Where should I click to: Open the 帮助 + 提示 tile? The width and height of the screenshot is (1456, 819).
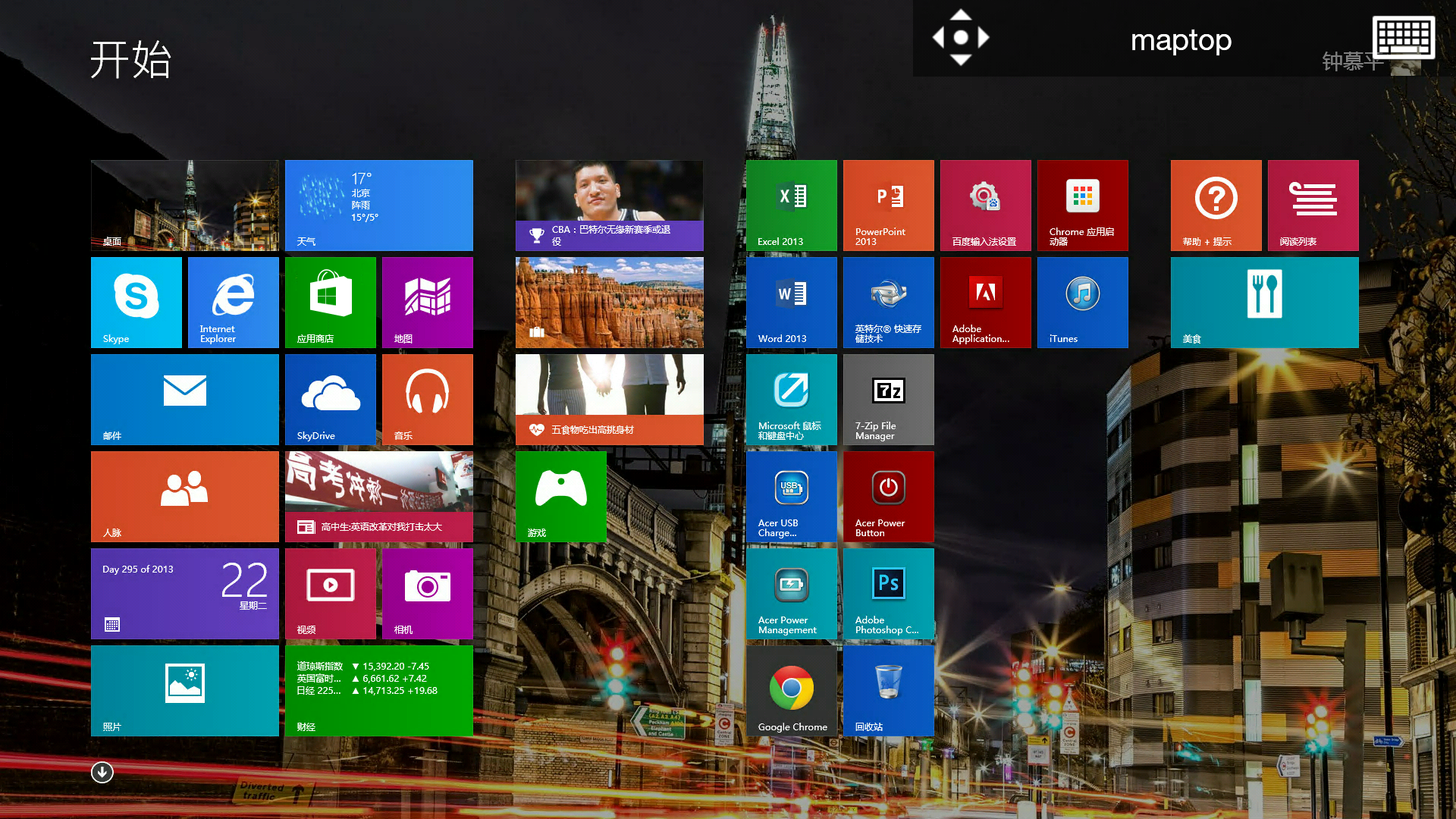(1216, 206)
